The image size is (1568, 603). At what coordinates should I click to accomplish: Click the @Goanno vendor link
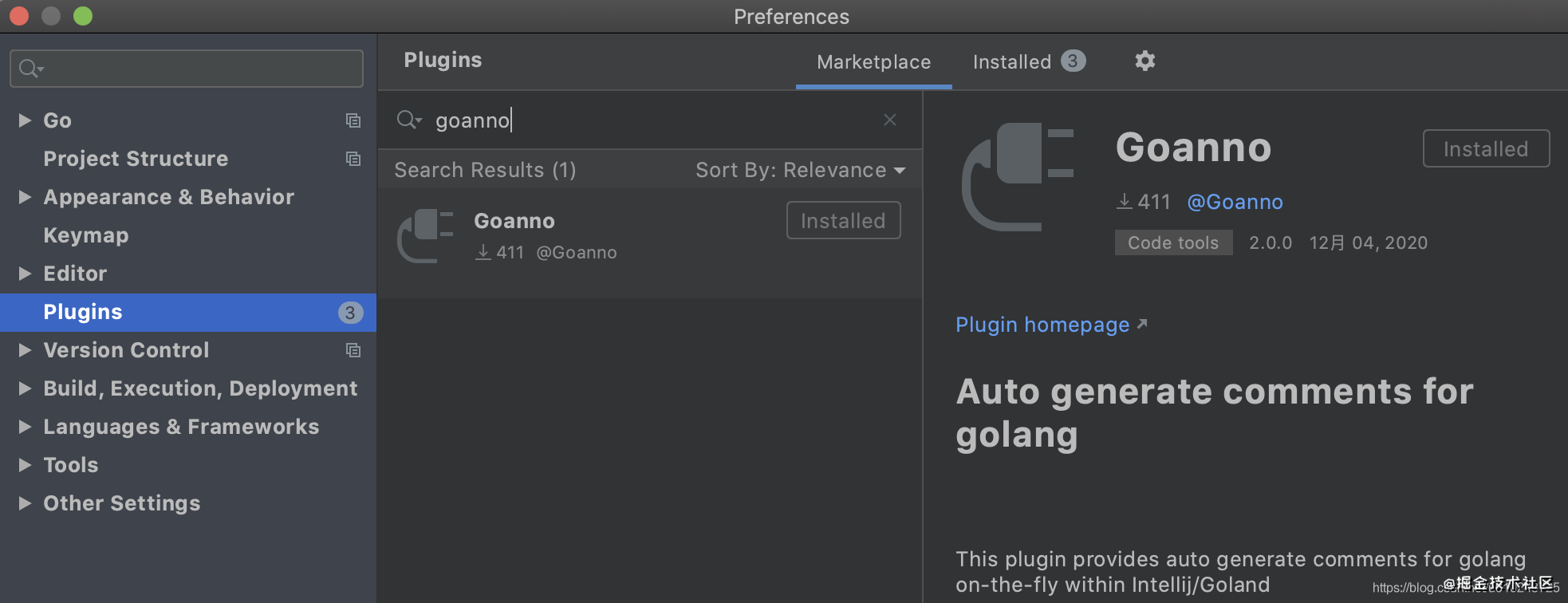(x=1235, y=202)
